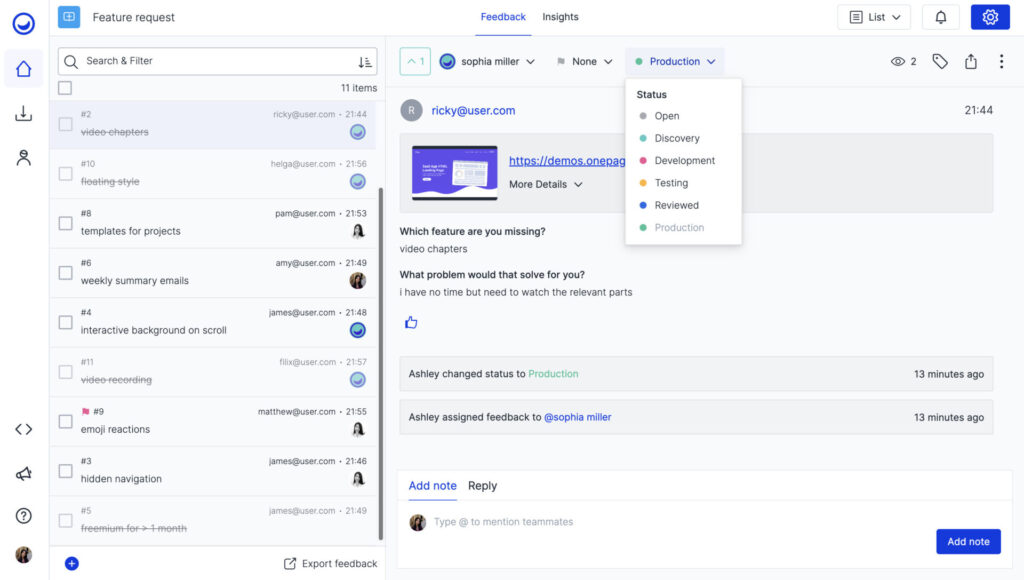Check the checkbox for 'templates for projects'

[x=65, y=221]
